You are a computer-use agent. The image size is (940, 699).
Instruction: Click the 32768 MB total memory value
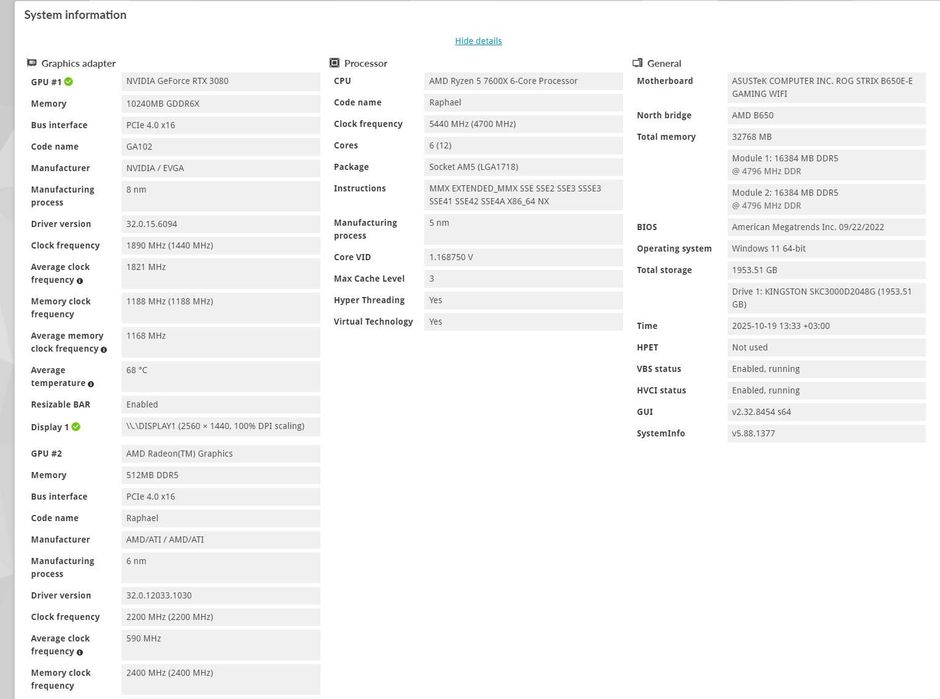[x=826, y=137]
